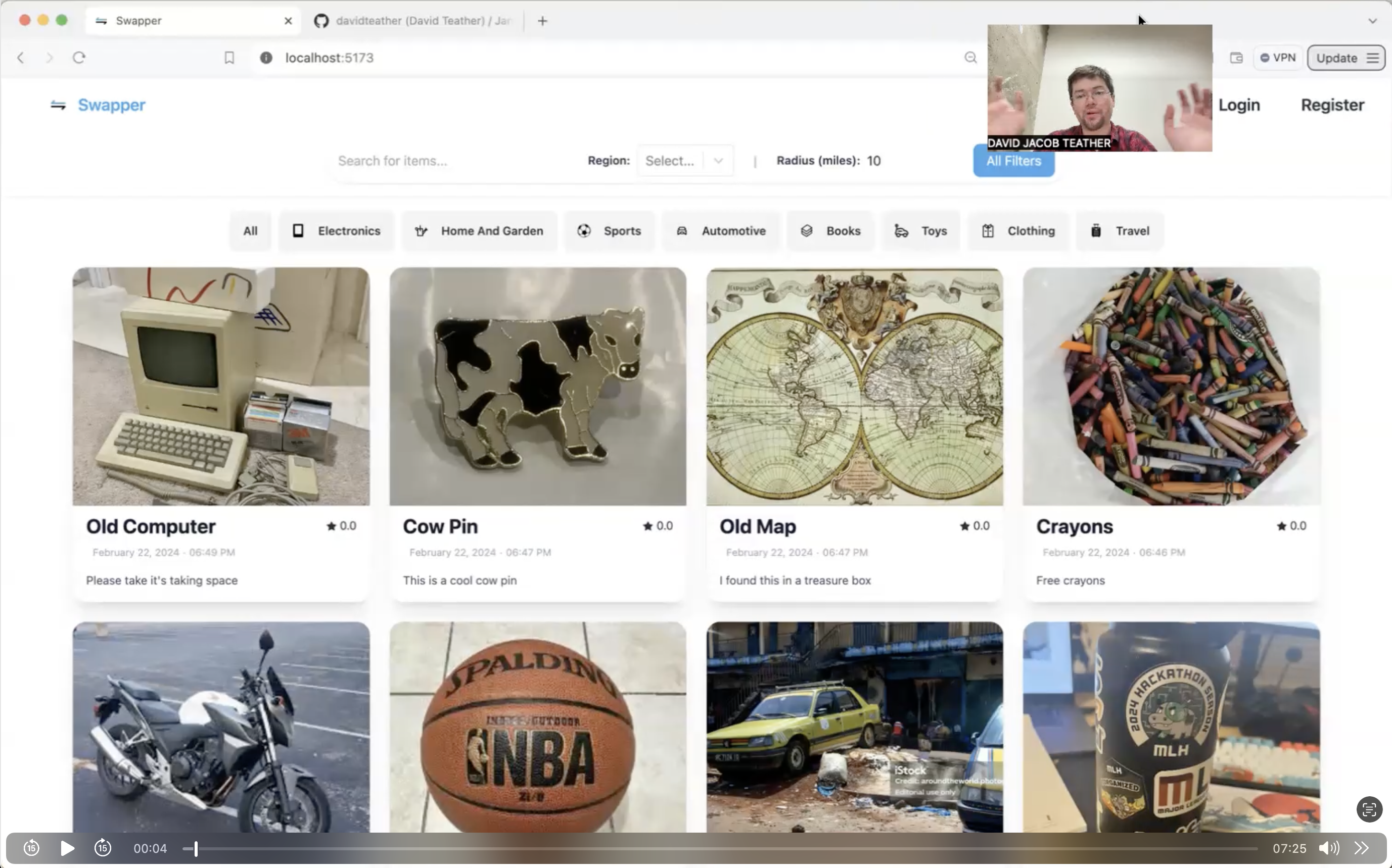Click the volume speaker icon
Image resolution: width=1392 pixels, height=868 pixels.
click(1328, 848)
